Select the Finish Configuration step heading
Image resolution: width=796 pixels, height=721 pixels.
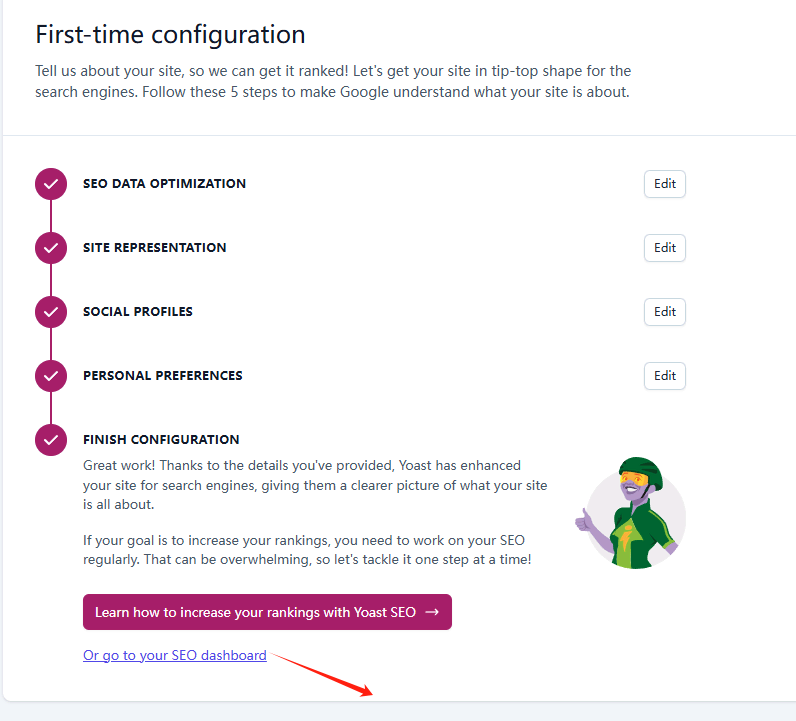(161, 440)
